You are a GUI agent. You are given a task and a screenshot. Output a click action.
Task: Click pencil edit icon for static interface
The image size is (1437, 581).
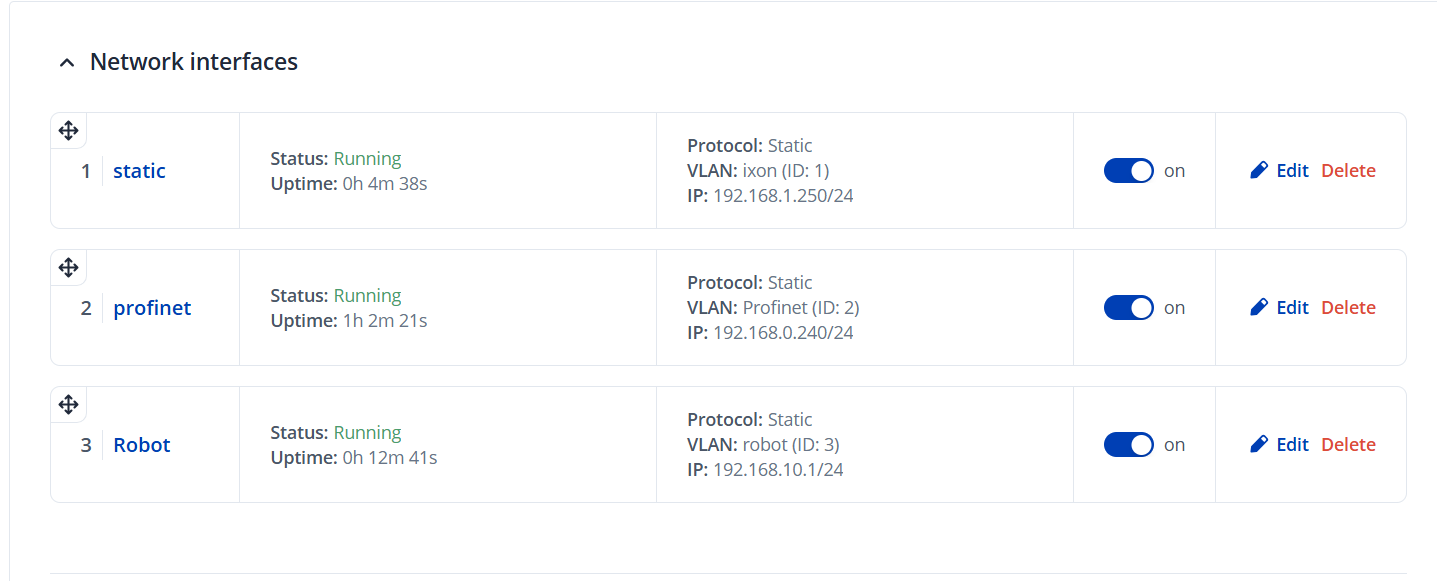coord(1259,171)
